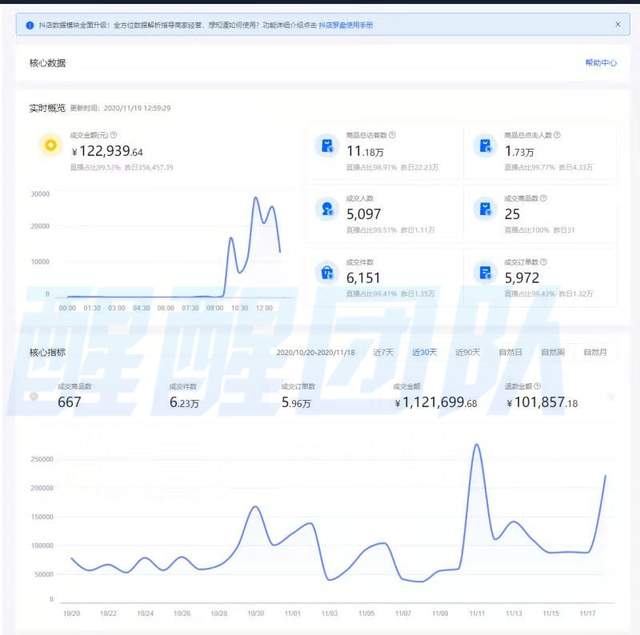The width and height of the screenshot is (640, 635).
Task: Click the info icon in the blue notice banner
Action: point(29,25)
